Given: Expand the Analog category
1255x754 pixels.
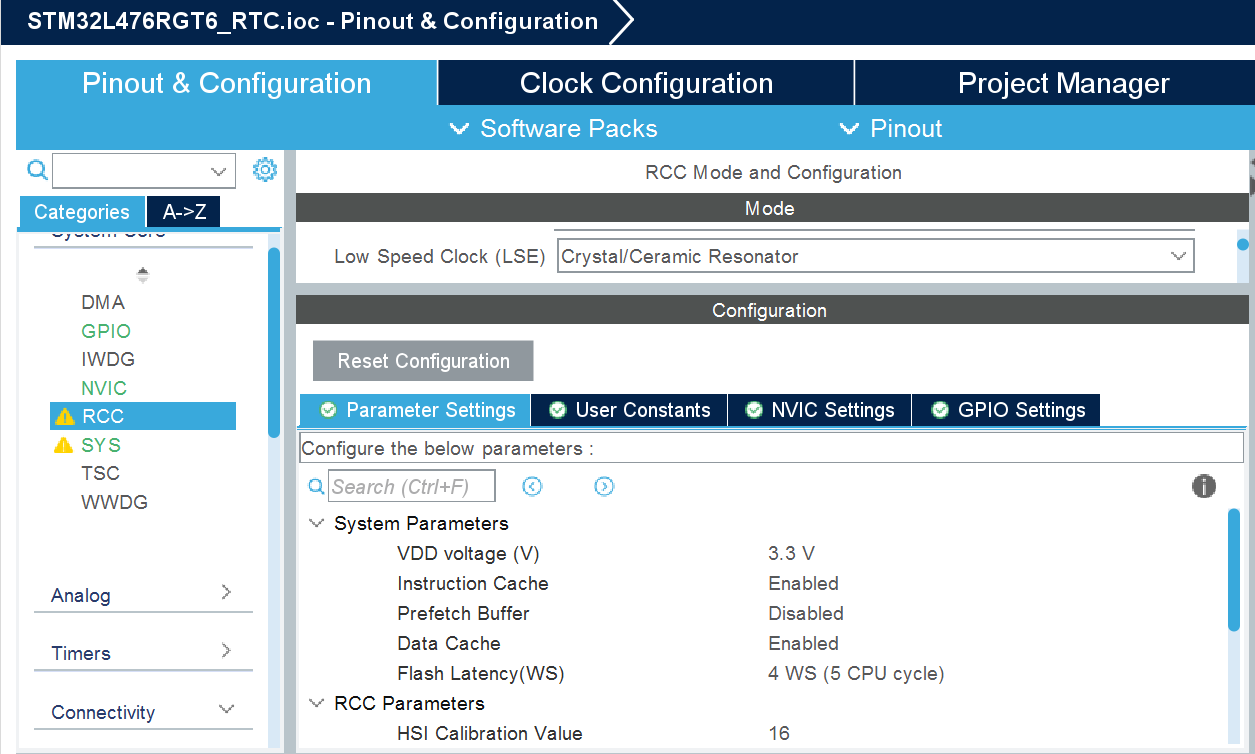Looking at the screenshot, I should click(226, 593).
